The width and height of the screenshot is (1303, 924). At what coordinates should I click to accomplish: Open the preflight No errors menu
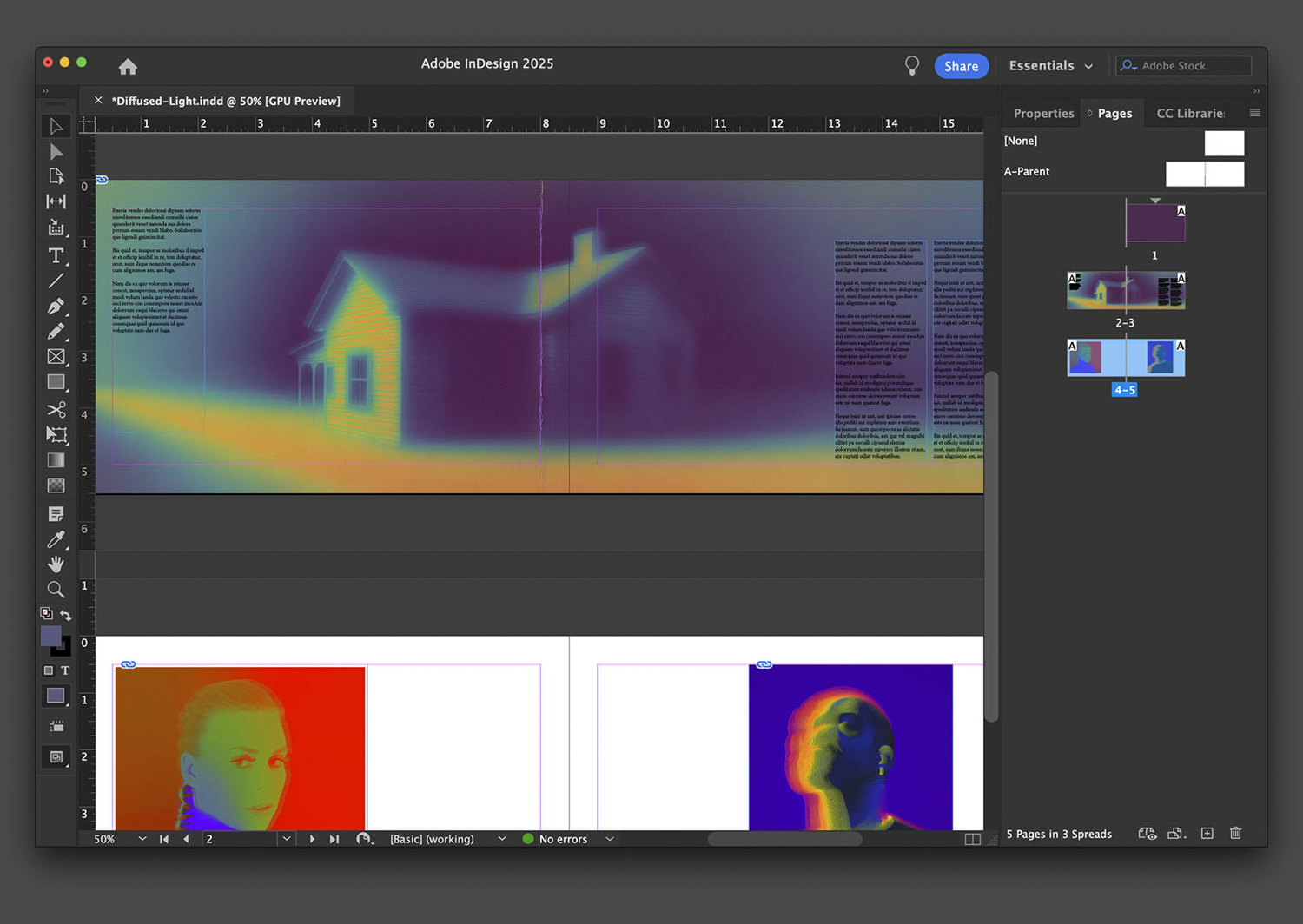coord(610,839)
